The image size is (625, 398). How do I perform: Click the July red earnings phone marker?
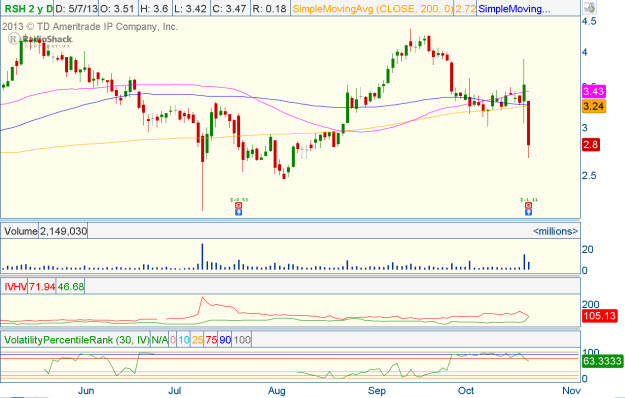click(238, 205)
